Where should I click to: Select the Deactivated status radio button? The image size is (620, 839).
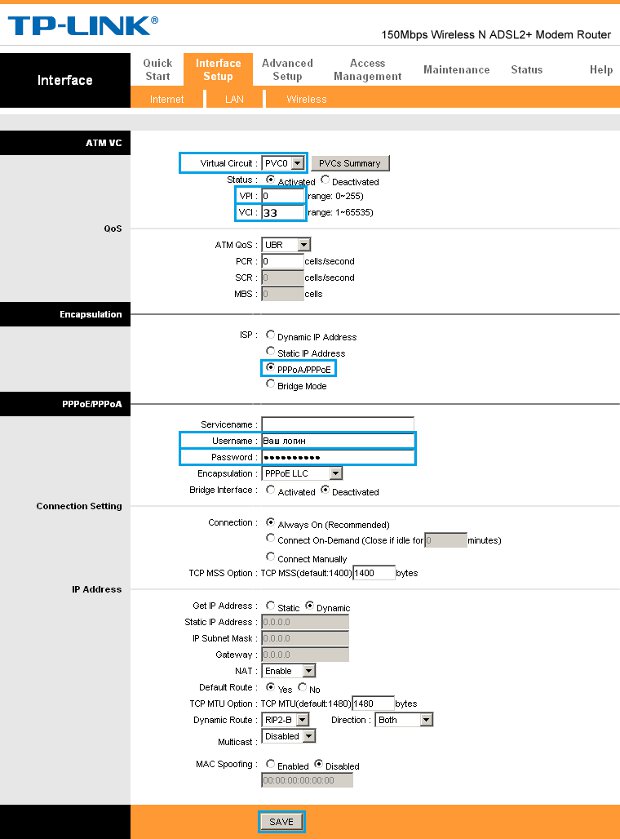[x=326, y=181]
